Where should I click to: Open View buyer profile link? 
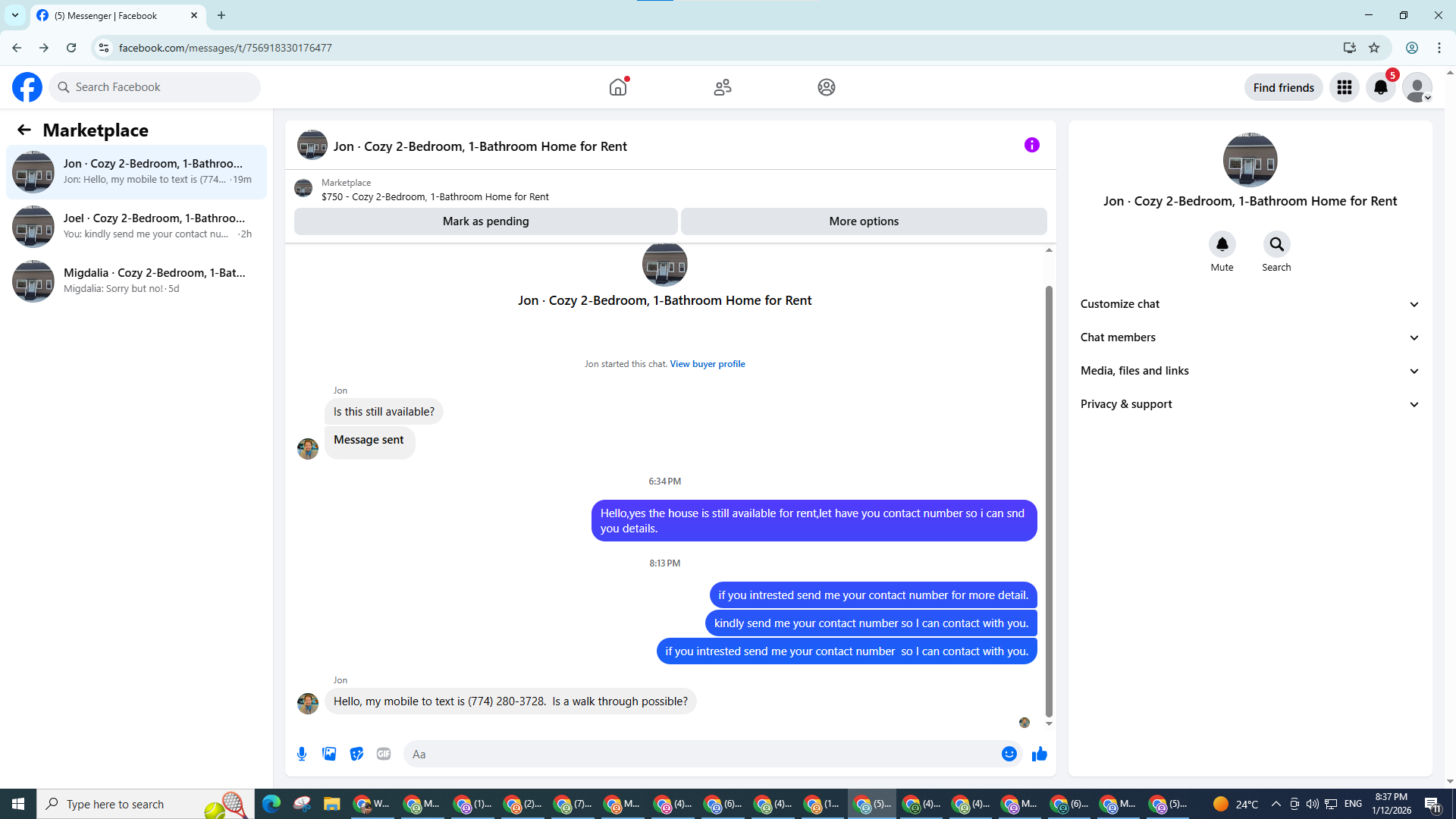tap(707, 364)
